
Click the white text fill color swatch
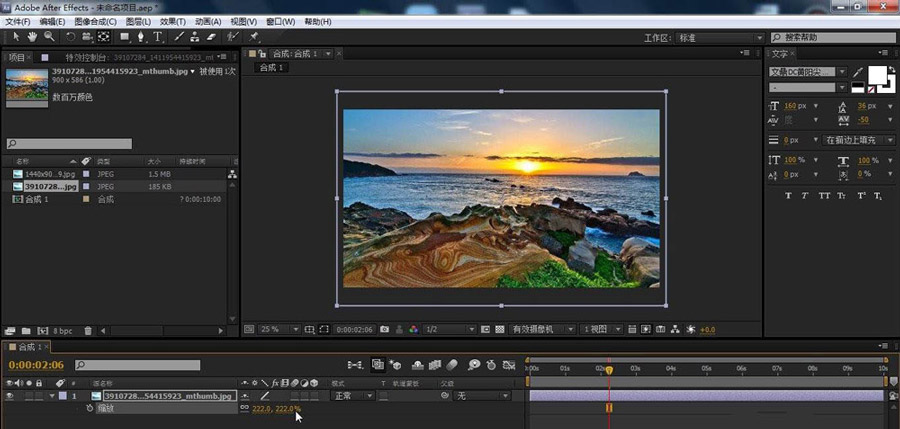(x=878, y=74)
